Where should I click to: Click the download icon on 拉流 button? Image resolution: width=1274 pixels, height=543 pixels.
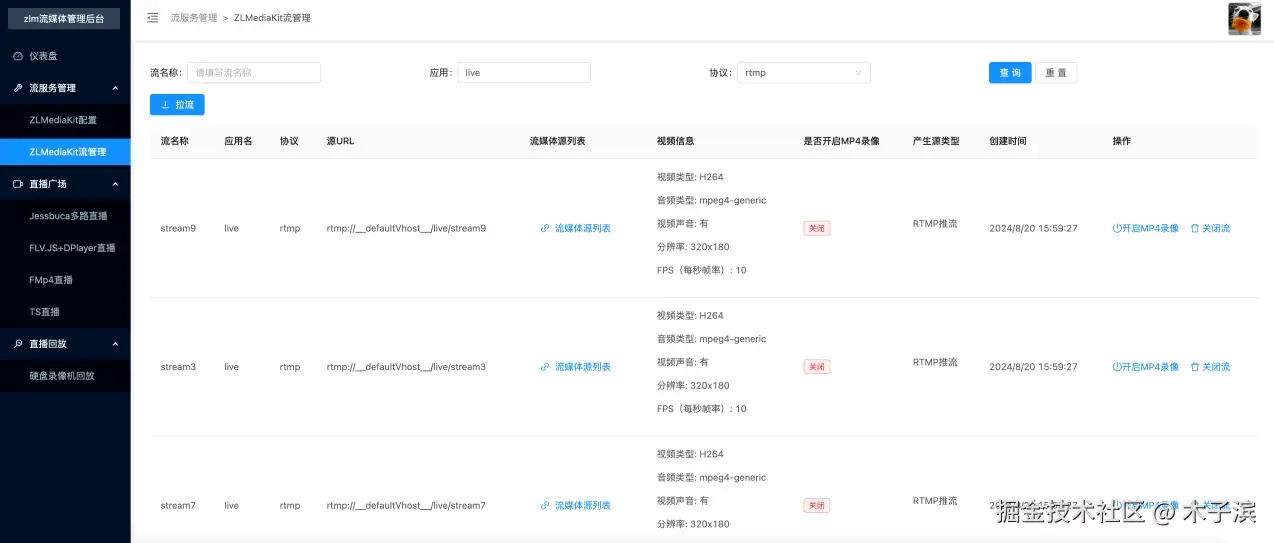166,105
